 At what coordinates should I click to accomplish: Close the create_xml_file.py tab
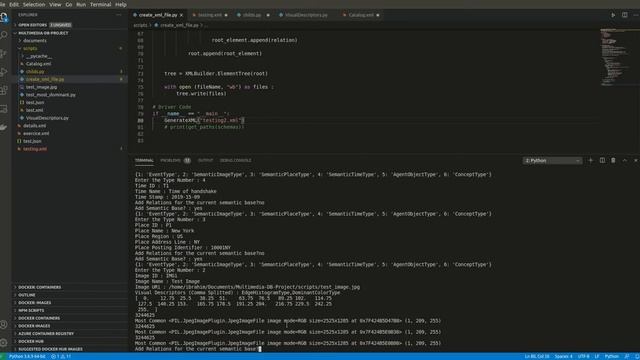coord(181,15)
